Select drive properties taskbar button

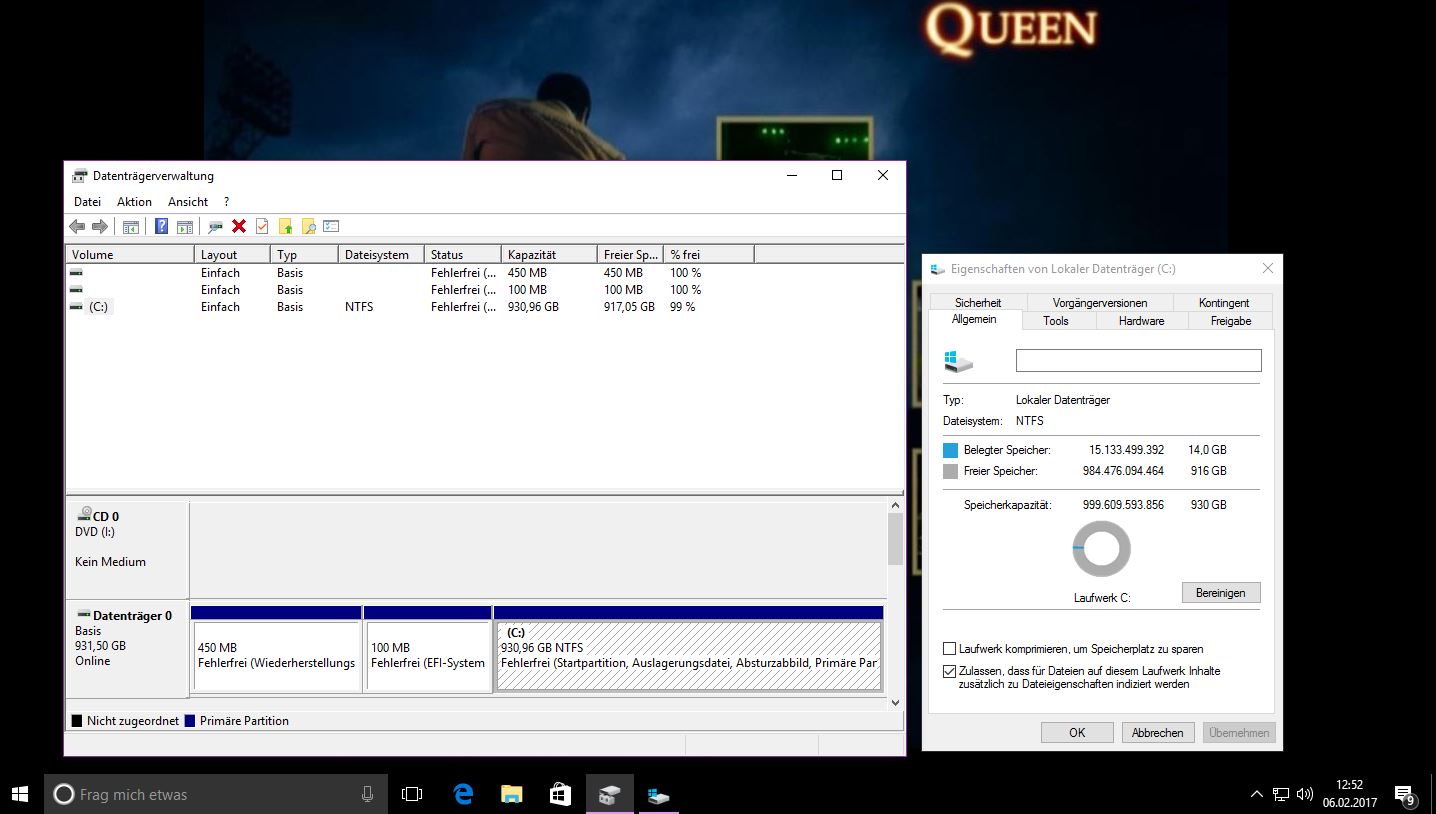tap(658, 794)
